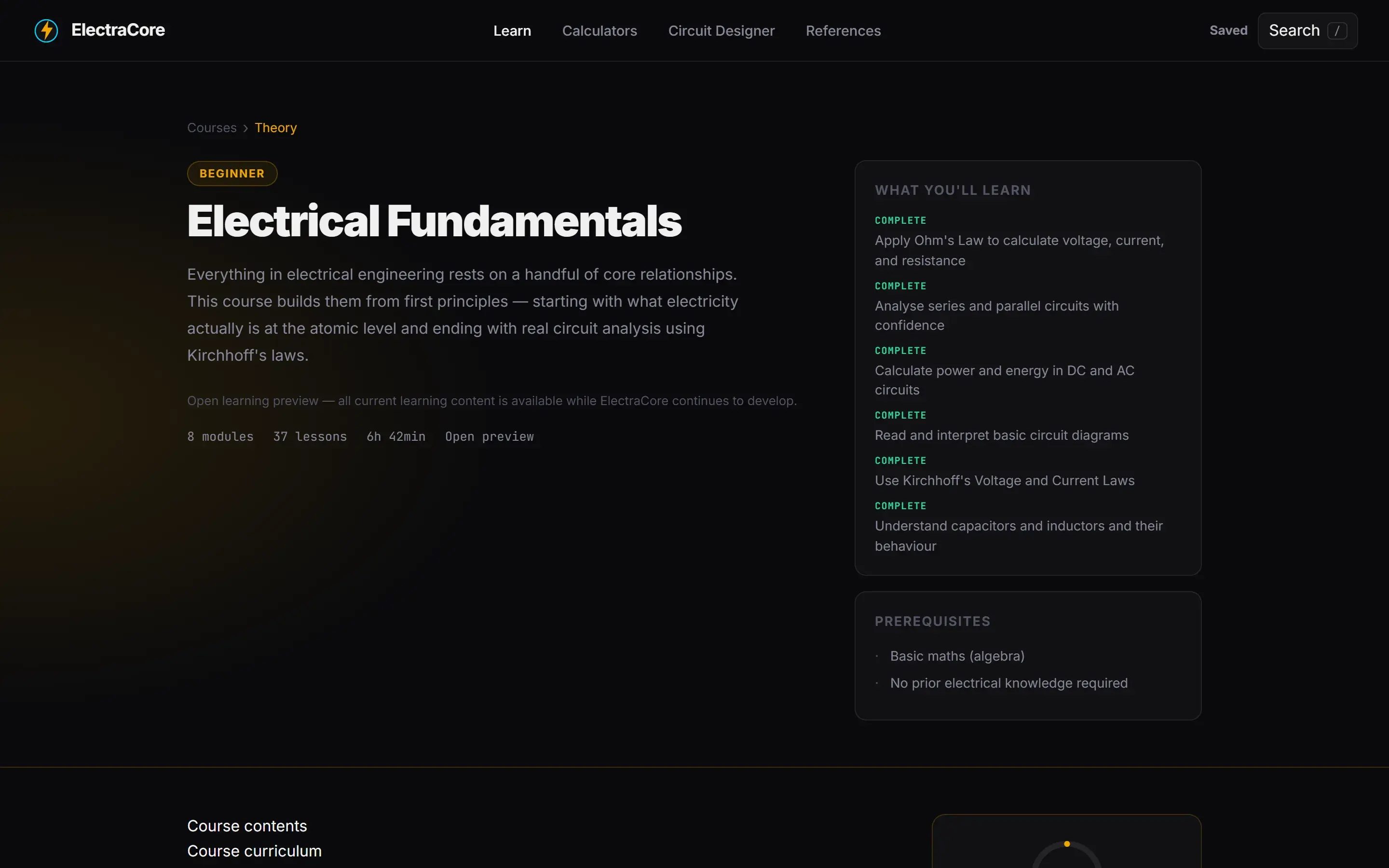Open the Learn menu item
This screenshot has height=868, width=1389.
[512, 31]
